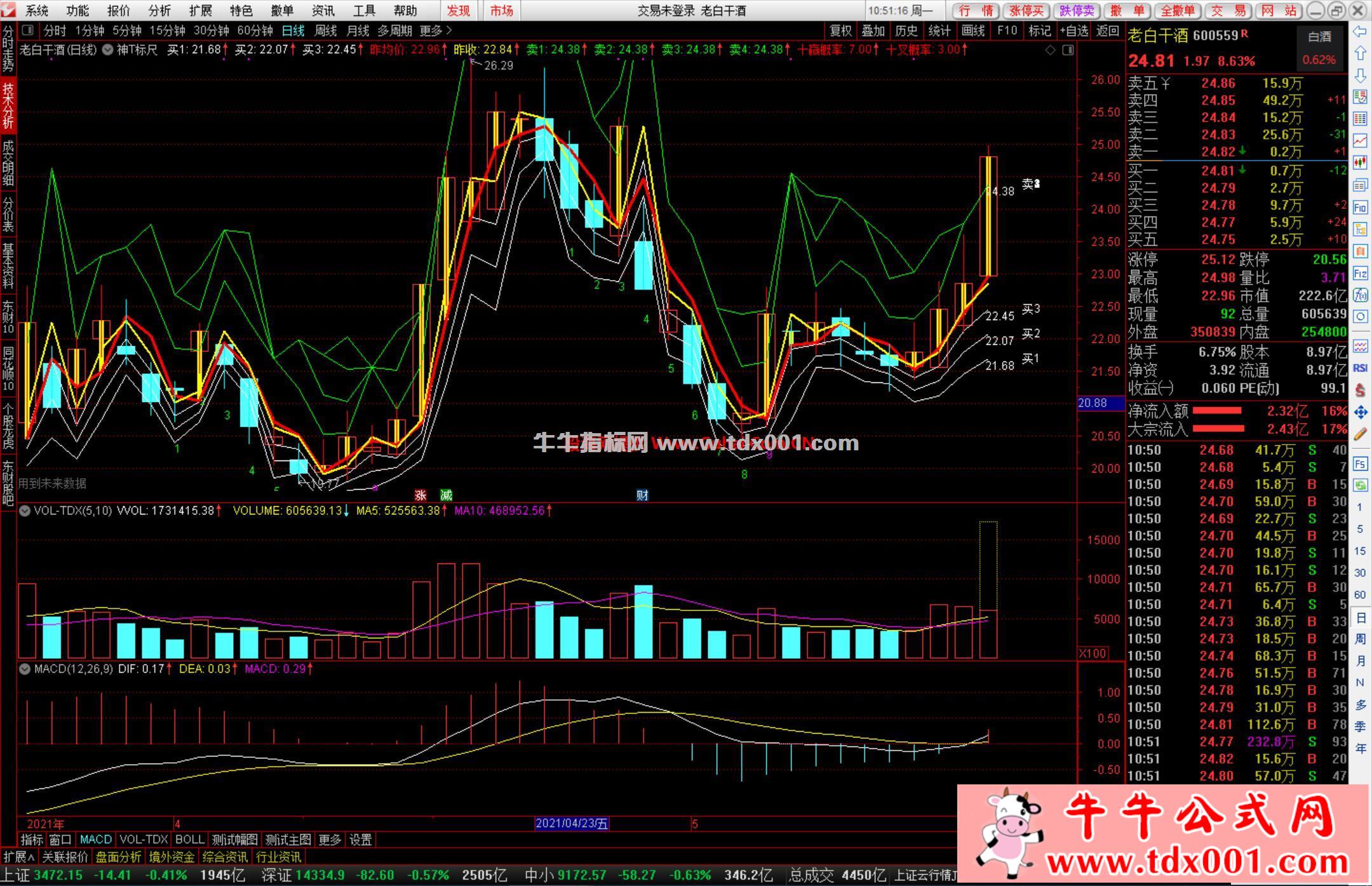Image resolution: width=1372 pixels, height=886 pixels.
Task: Open the F10 info icon in right toolbar
Action: [1360, 207]
